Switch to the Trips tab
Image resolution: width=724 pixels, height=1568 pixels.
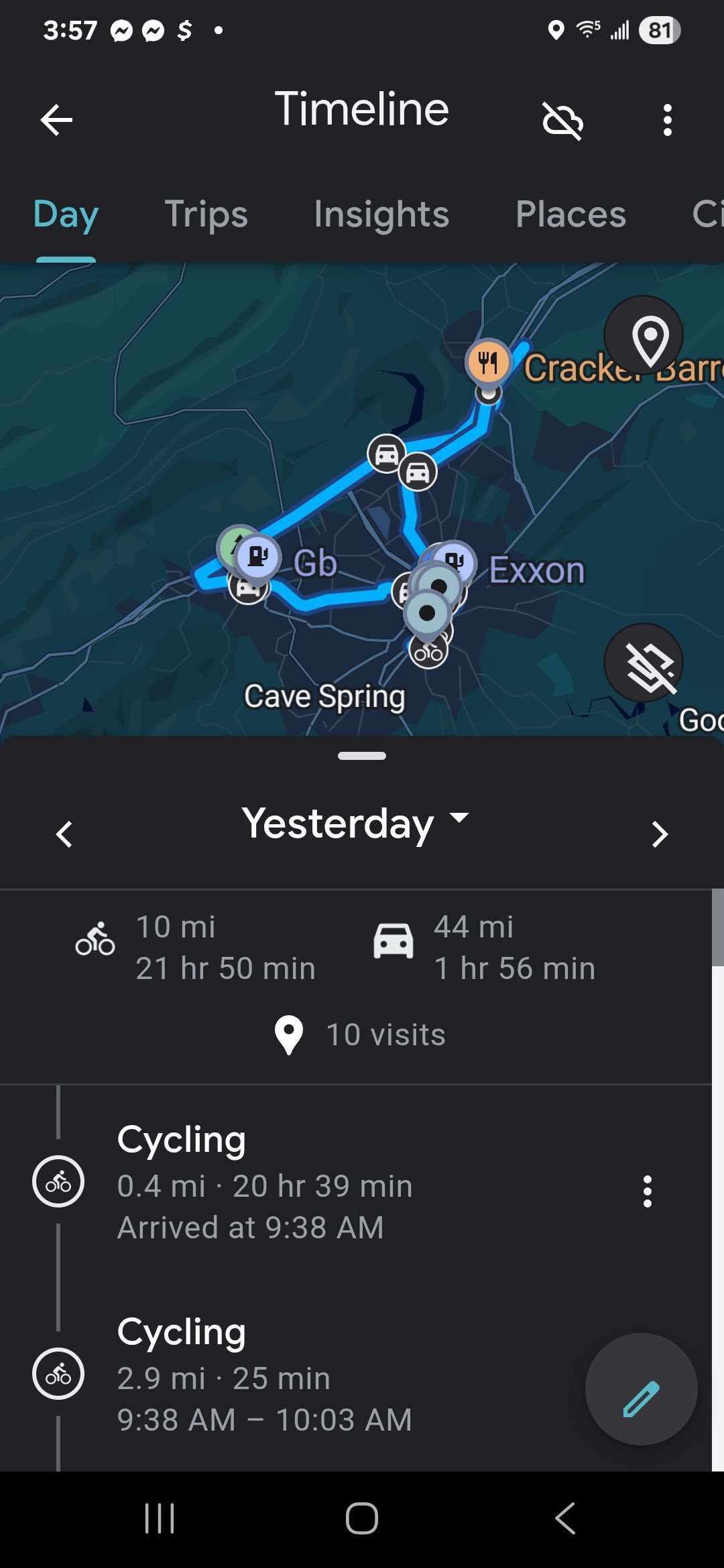[x=206, y=214]
